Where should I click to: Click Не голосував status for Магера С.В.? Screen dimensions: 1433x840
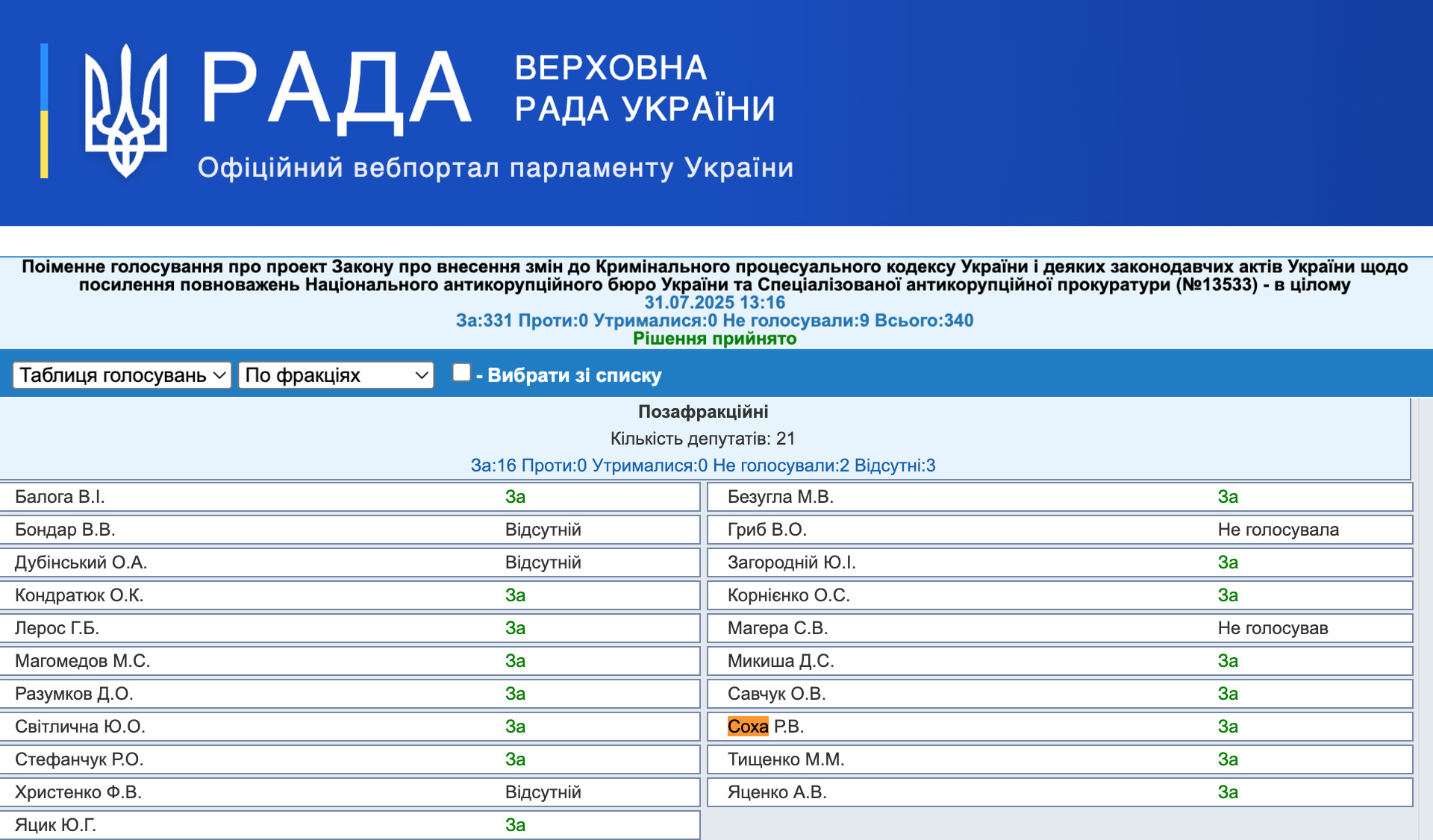(1273, 628)
